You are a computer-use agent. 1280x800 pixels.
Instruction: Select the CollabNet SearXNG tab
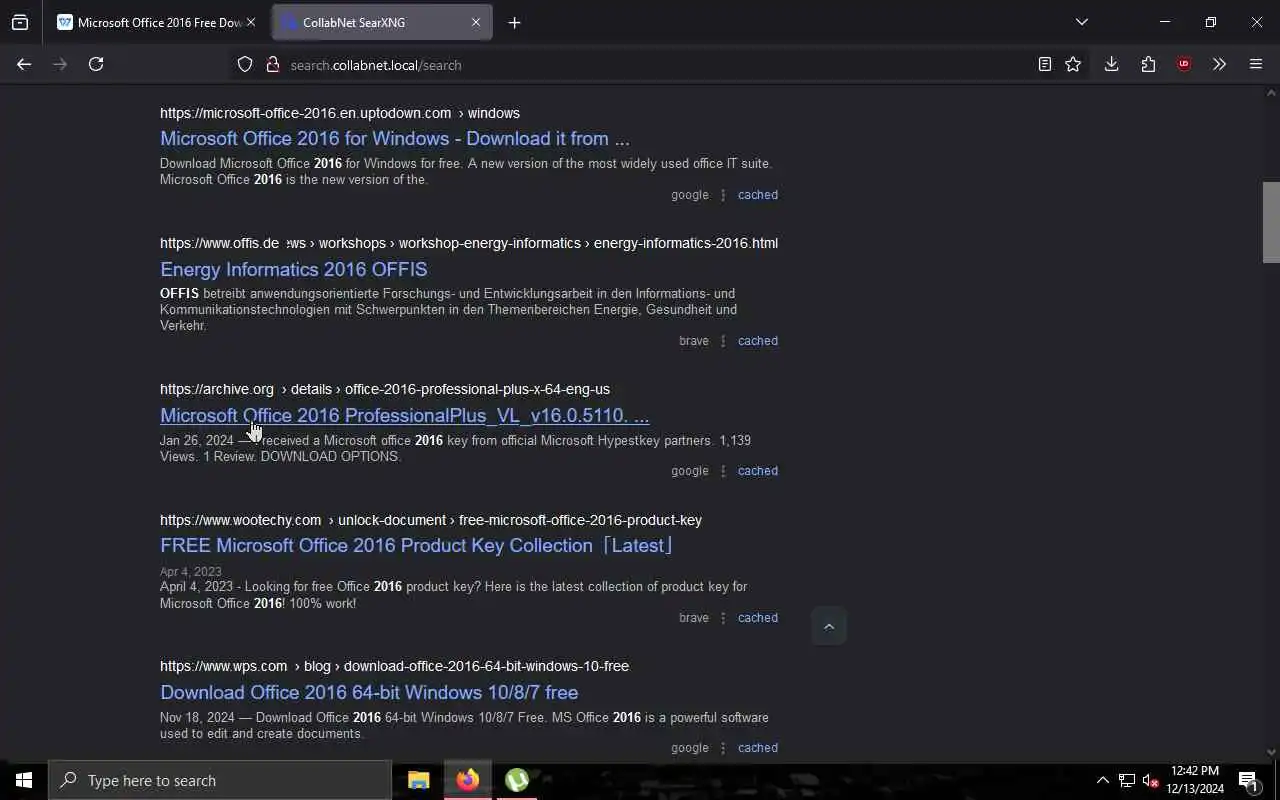pos(382,22)
